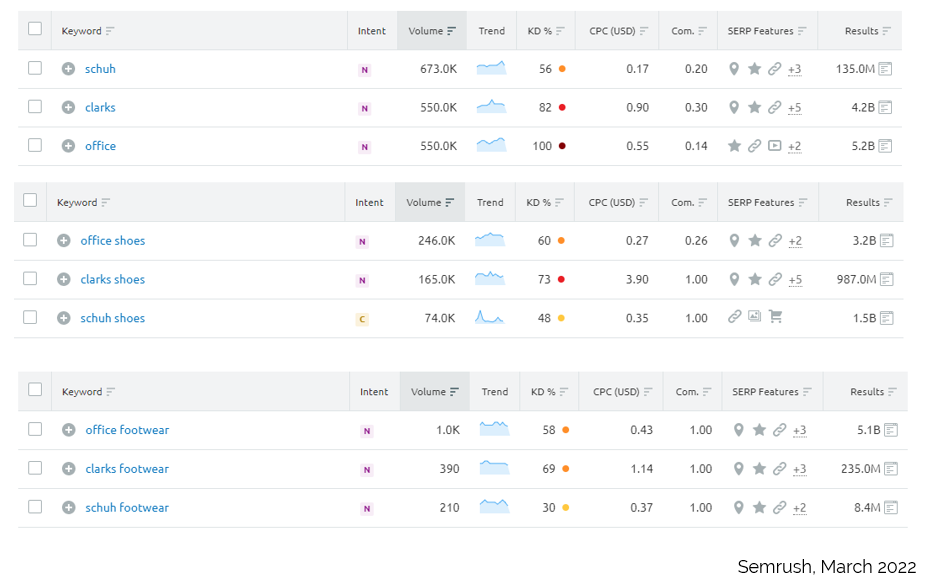The image size is (927, 580).
Task: Click the plus icon beside clarks shoes
Action: (x=64, y=279)
